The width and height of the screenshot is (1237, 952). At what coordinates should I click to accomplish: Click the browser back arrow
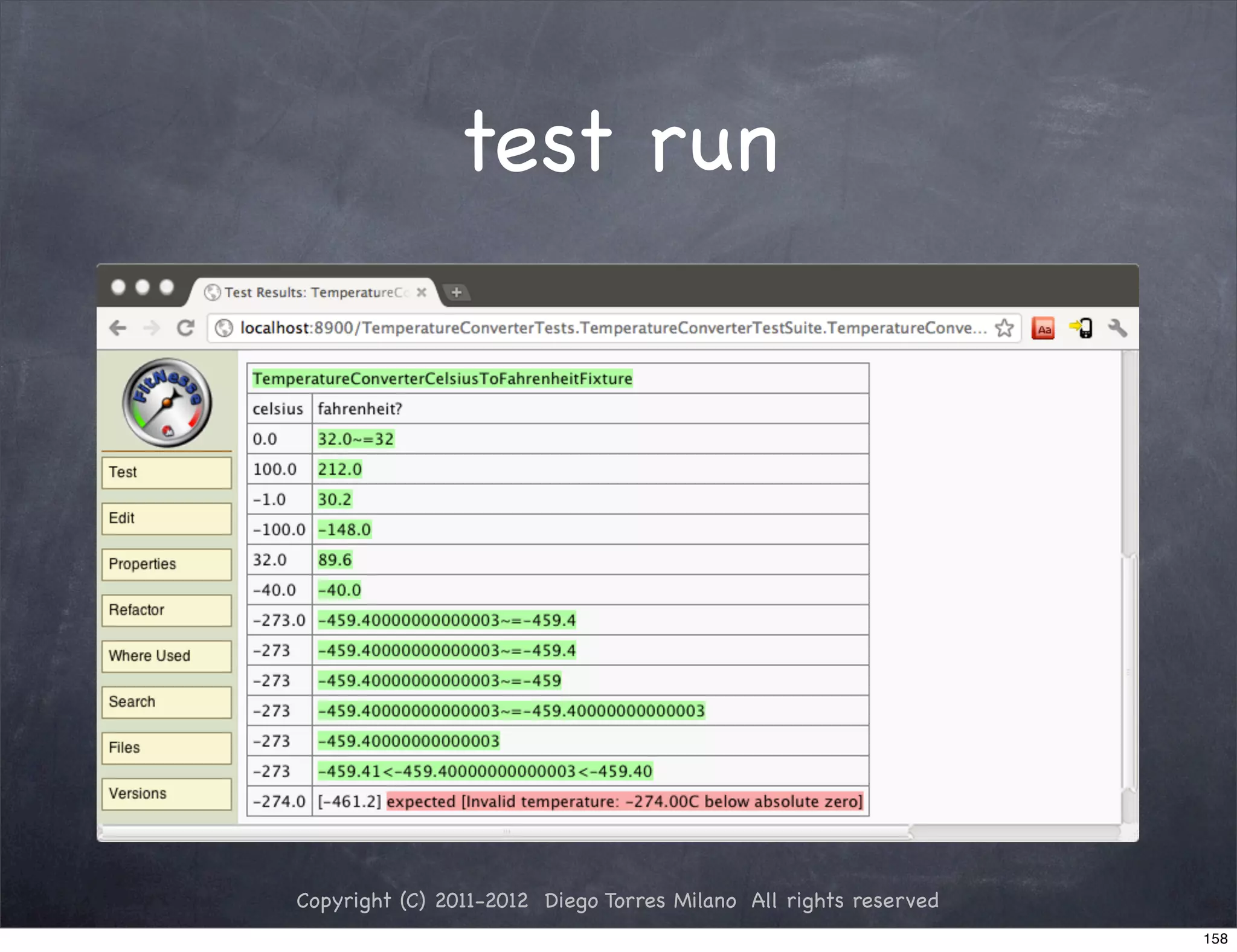118,328
